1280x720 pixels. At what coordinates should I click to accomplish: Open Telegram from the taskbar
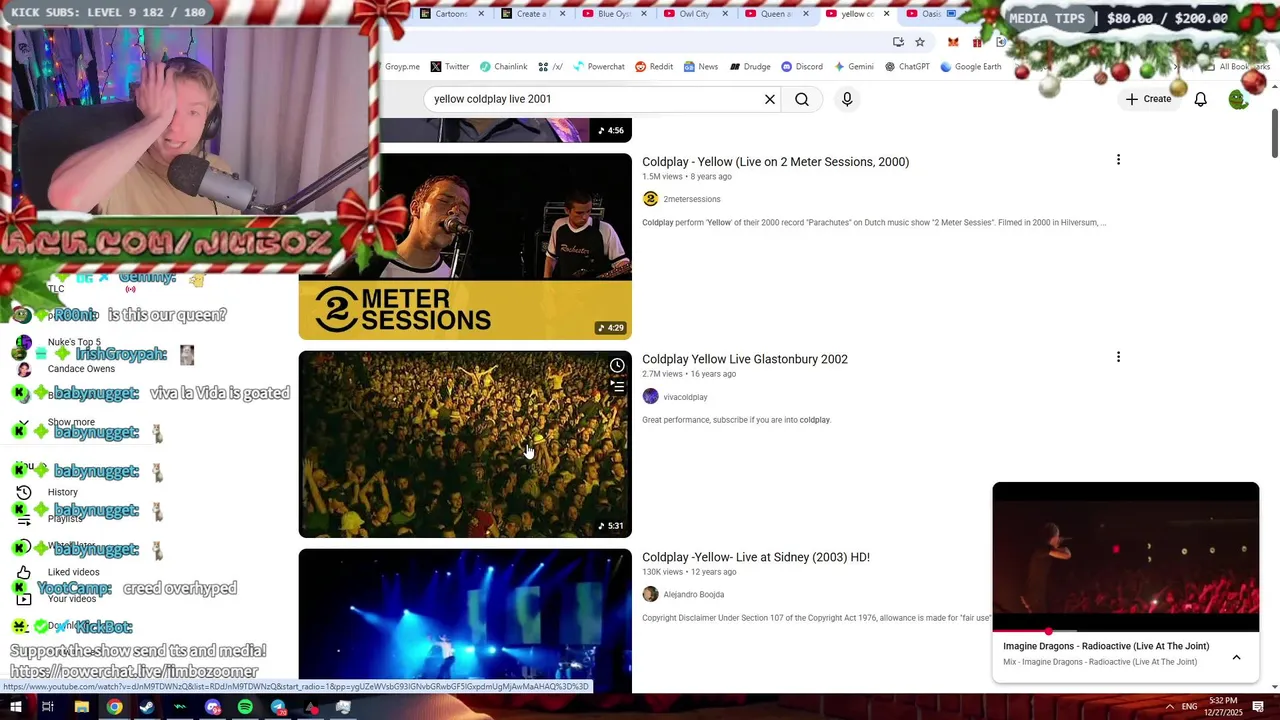pos(278,707)
